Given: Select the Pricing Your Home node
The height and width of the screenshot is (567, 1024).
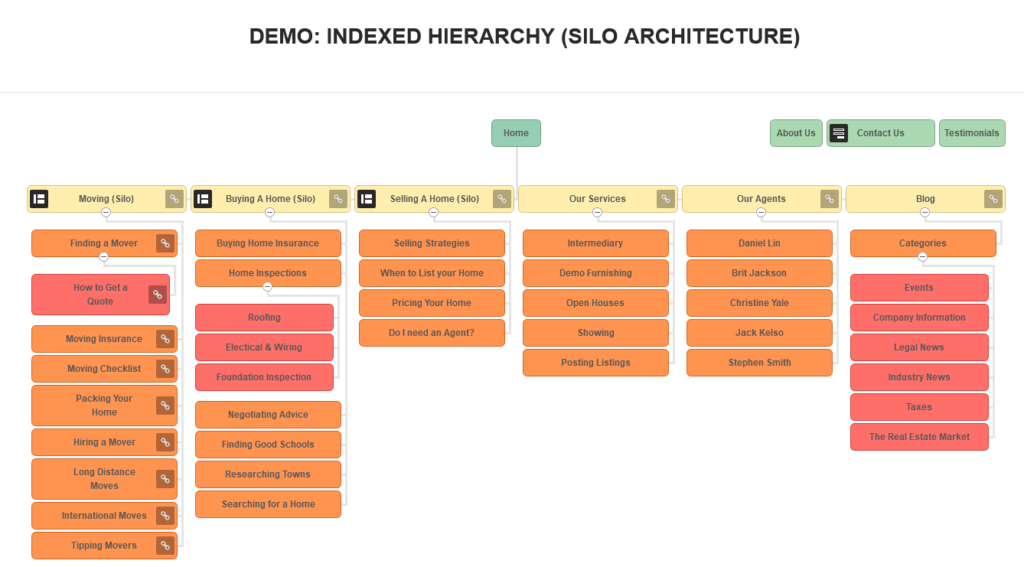Looking at the screenshot, I should [431, 303].
